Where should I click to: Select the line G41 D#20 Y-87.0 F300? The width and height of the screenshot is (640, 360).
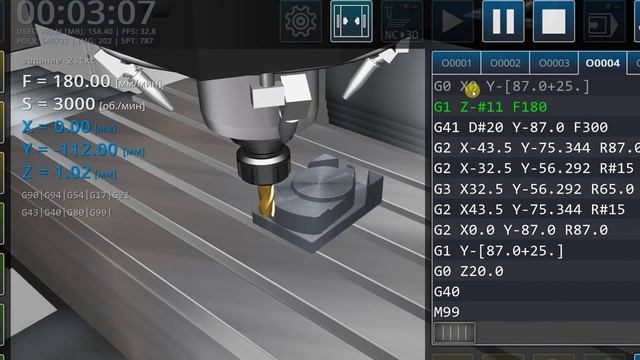[x=536, y=127]
